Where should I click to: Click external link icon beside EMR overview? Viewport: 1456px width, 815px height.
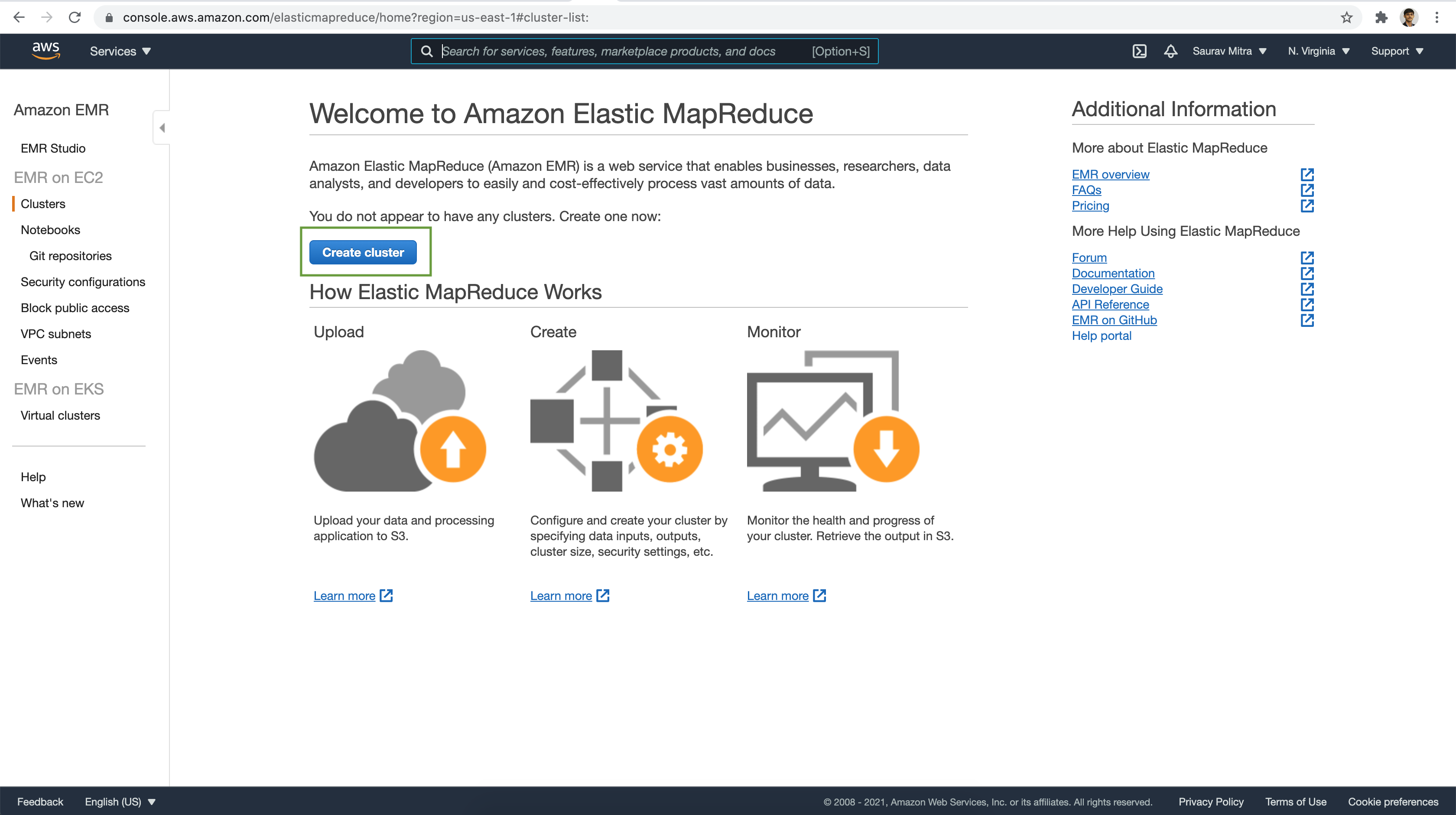1307,174
